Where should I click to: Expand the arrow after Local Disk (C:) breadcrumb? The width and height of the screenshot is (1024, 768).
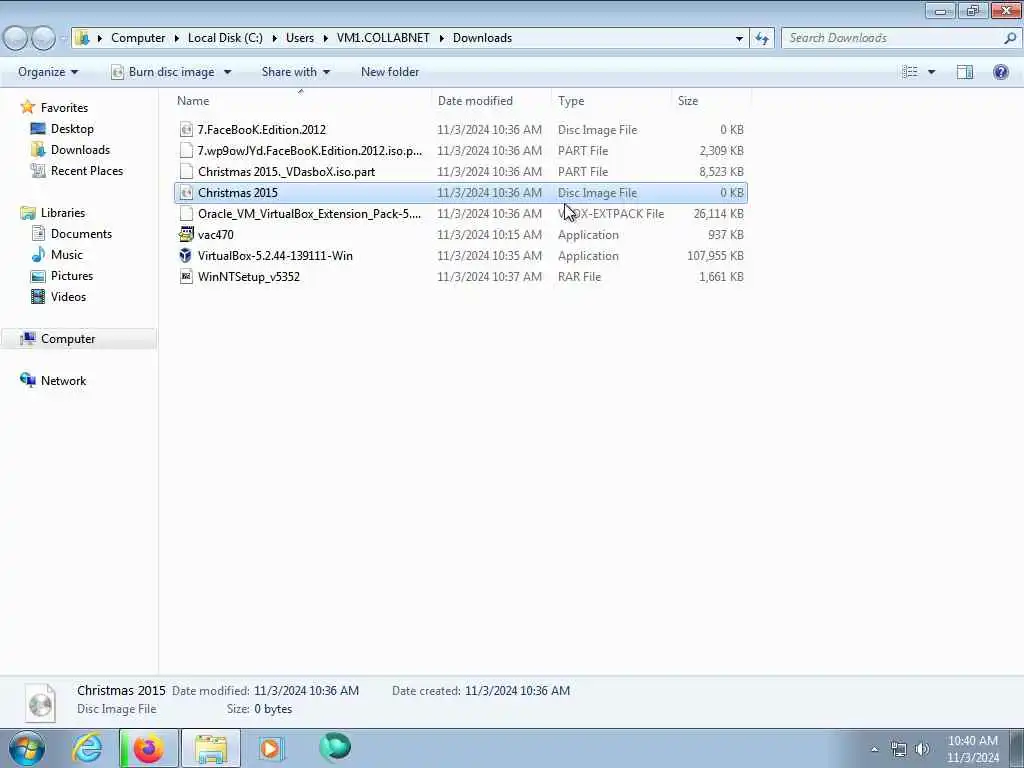click(x=274, y=39)
